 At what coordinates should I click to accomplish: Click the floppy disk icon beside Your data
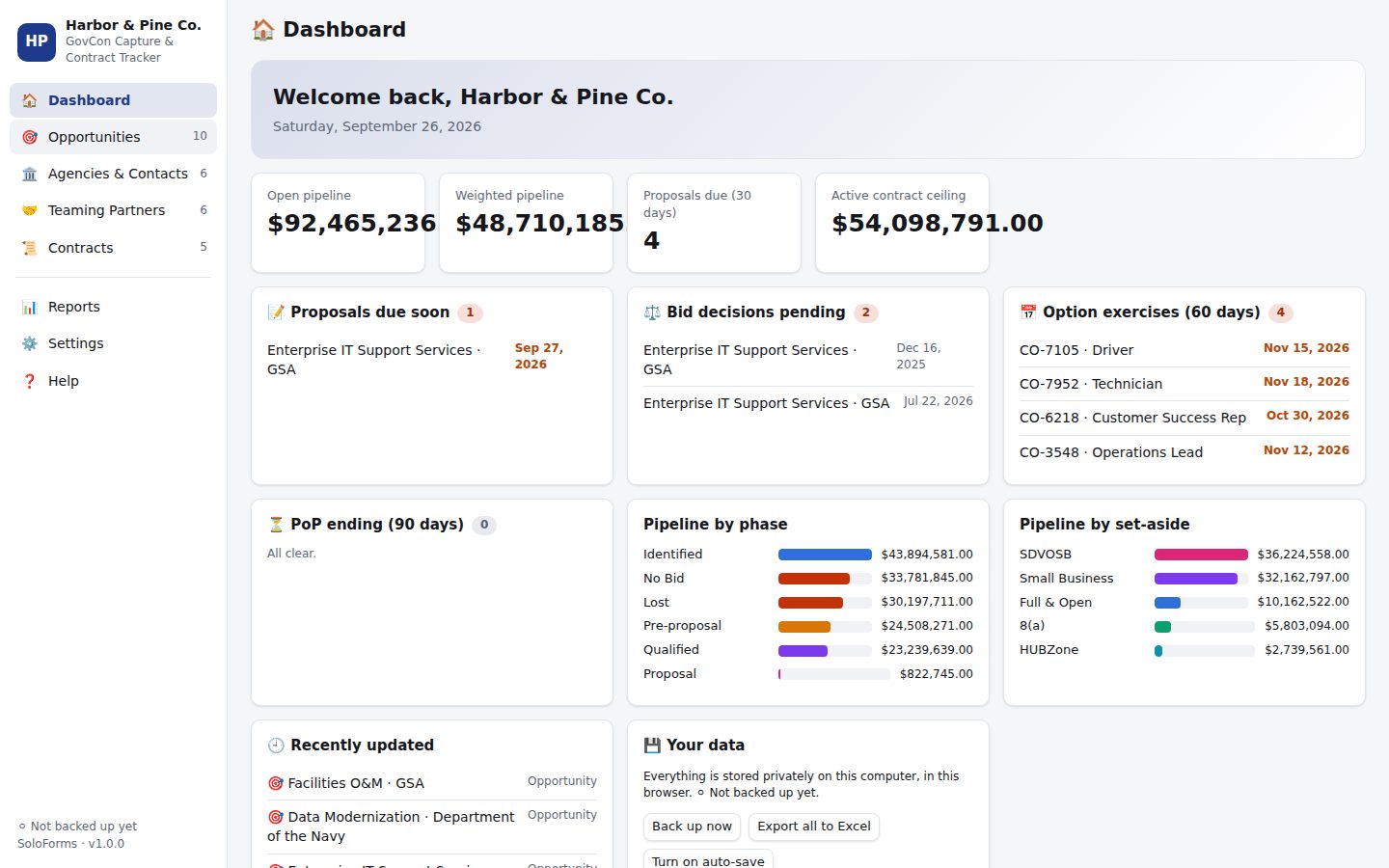click(652, 746)
